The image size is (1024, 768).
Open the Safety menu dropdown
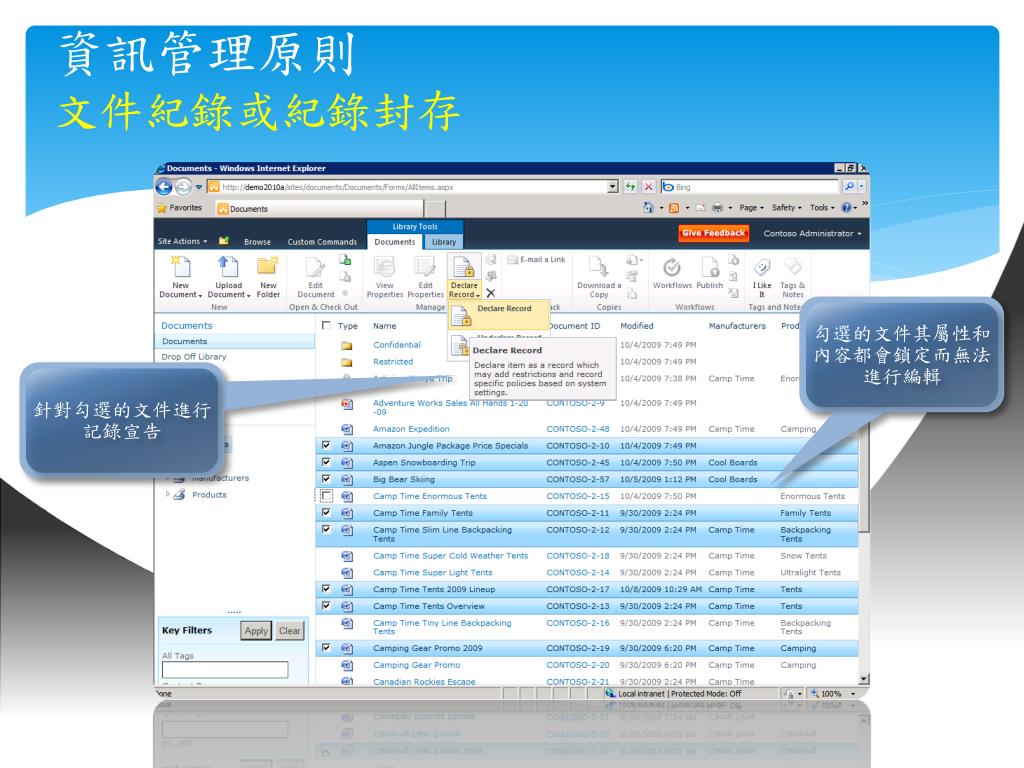[x=786, y=208]
